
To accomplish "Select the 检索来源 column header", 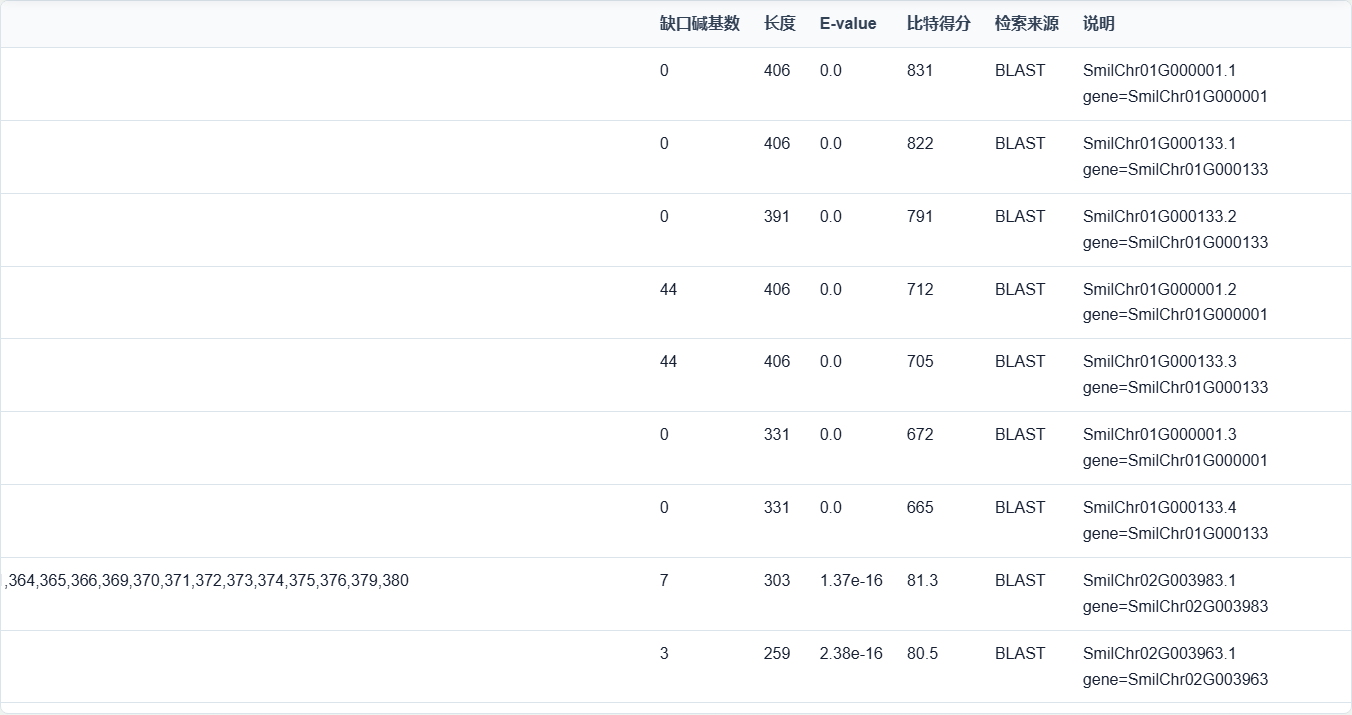I will 1027,24.
